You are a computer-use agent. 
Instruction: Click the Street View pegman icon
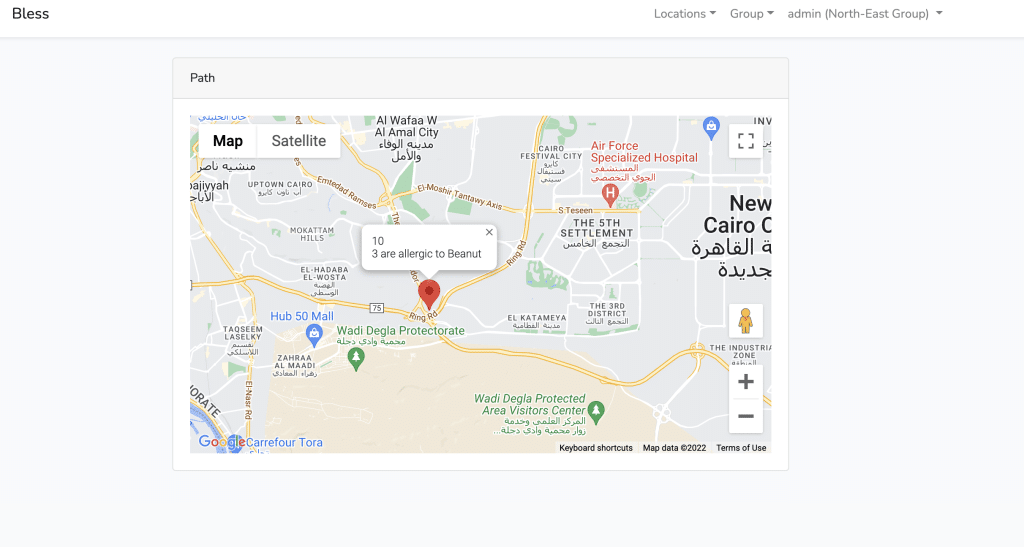746,320
